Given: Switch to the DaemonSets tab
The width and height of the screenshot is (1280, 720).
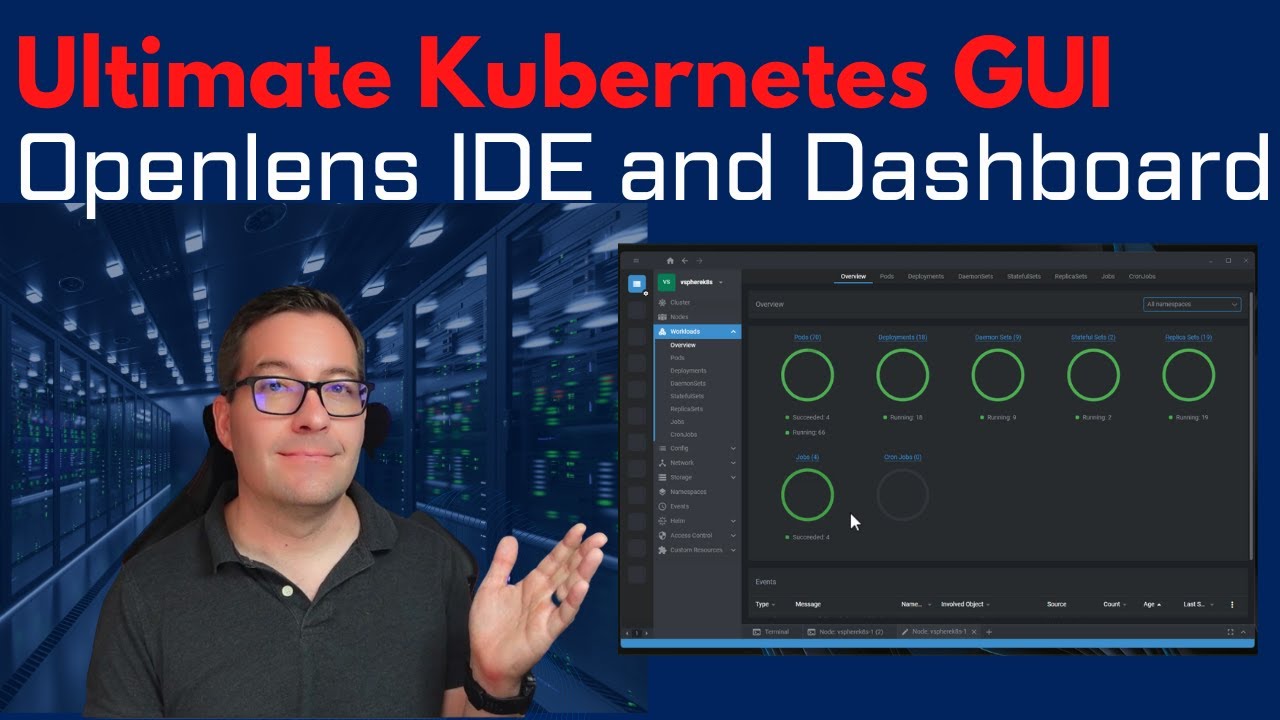Looking at the screenshot, I should tap(975, 276).
